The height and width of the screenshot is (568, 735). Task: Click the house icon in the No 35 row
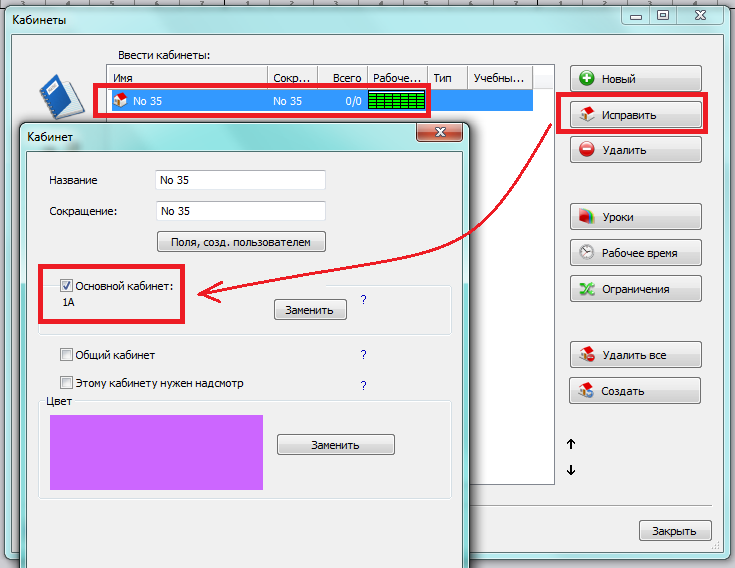[120, 100]
